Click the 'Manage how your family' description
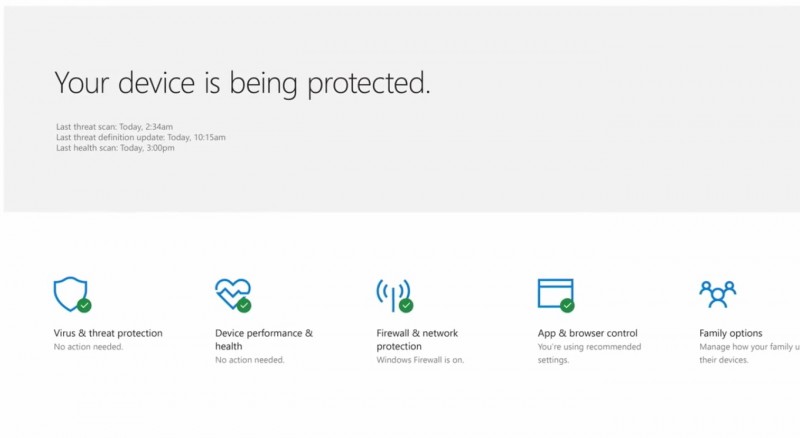The height and width of the screenshot is (438, 800). pyautogui.click(x=748, y=353)
